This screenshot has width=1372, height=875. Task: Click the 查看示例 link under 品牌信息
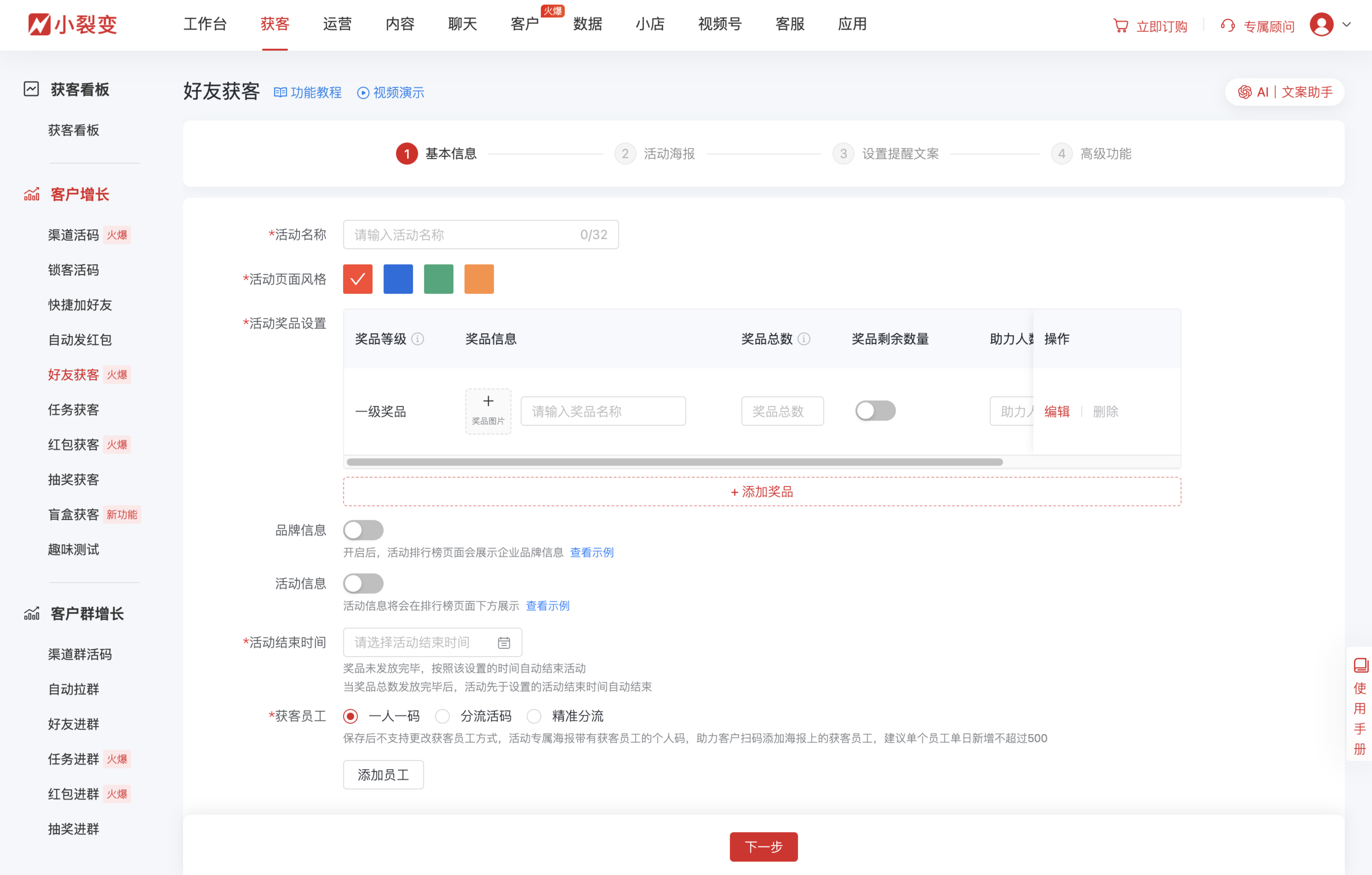tap(592, 552)
